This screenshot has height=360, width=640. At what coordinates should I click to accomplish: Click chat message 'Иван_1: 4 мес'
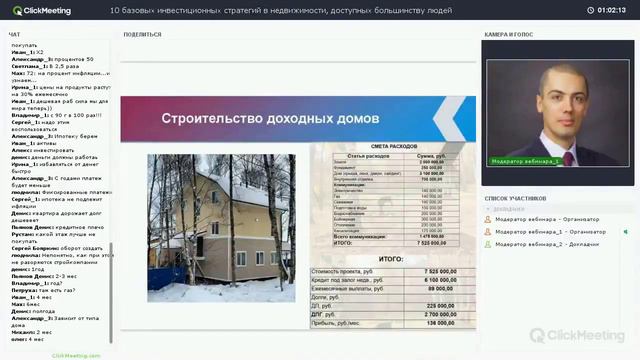pyautogui.click(x=31, y=297)
